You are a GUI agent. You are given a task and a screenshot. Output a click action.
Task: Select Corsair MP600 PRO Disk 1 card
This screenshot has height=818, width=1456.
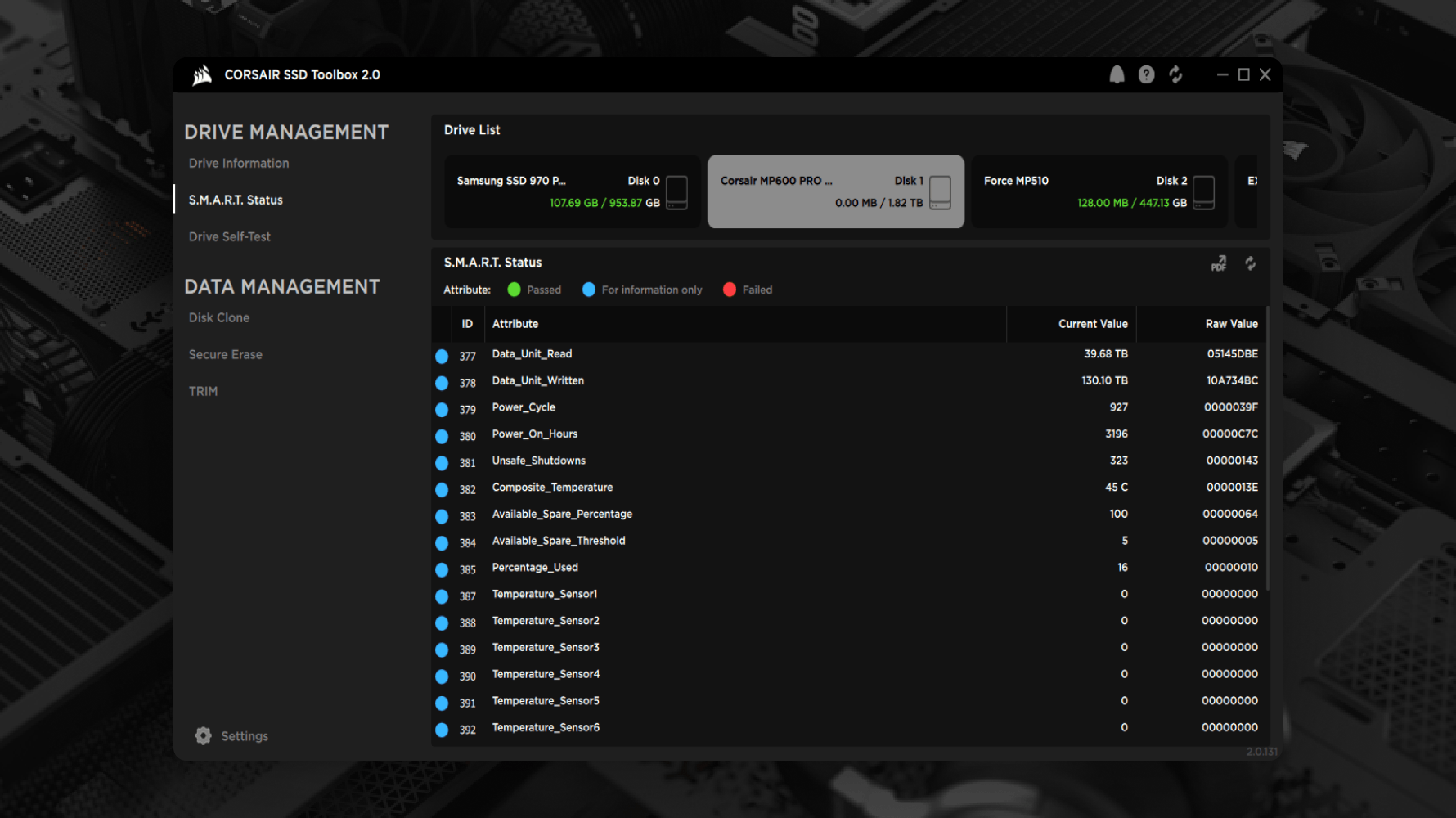coord(836,191)
